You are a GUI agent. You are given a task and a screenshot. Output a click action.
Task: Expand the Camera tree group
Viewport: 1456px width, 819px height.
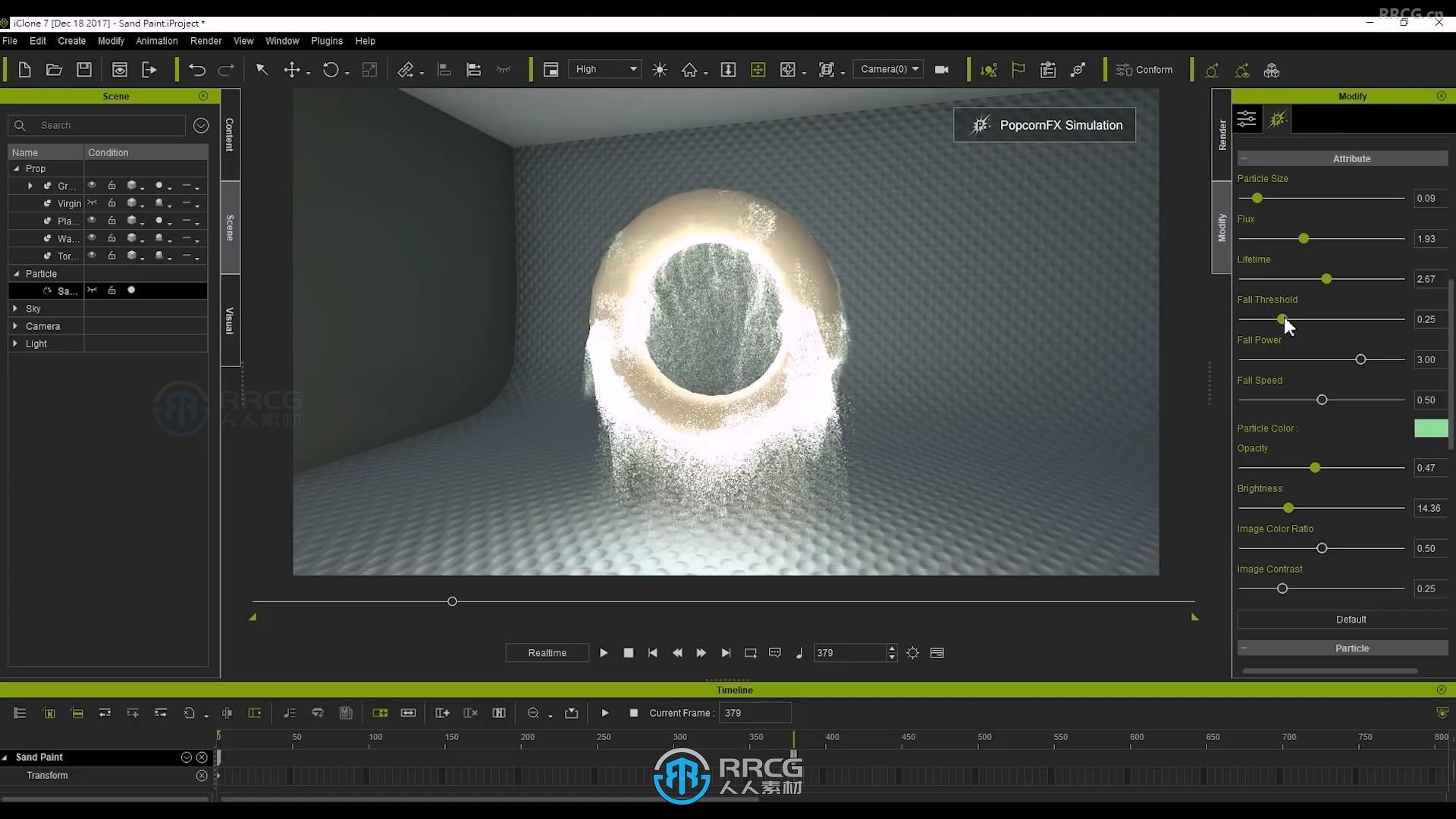point(15,326)
